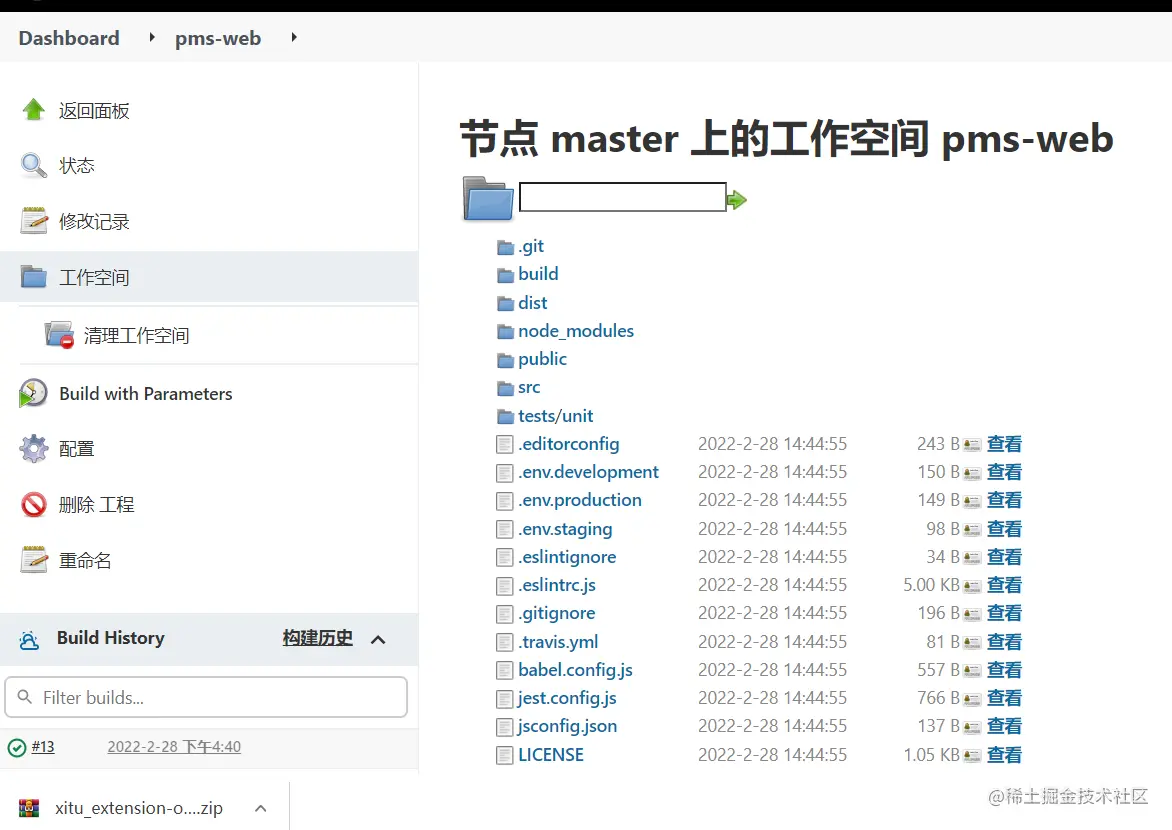Viewport: 1172px width, 830px height.
Task: Open the downloaded xitu_extension zip file
Action: (139, 808)
